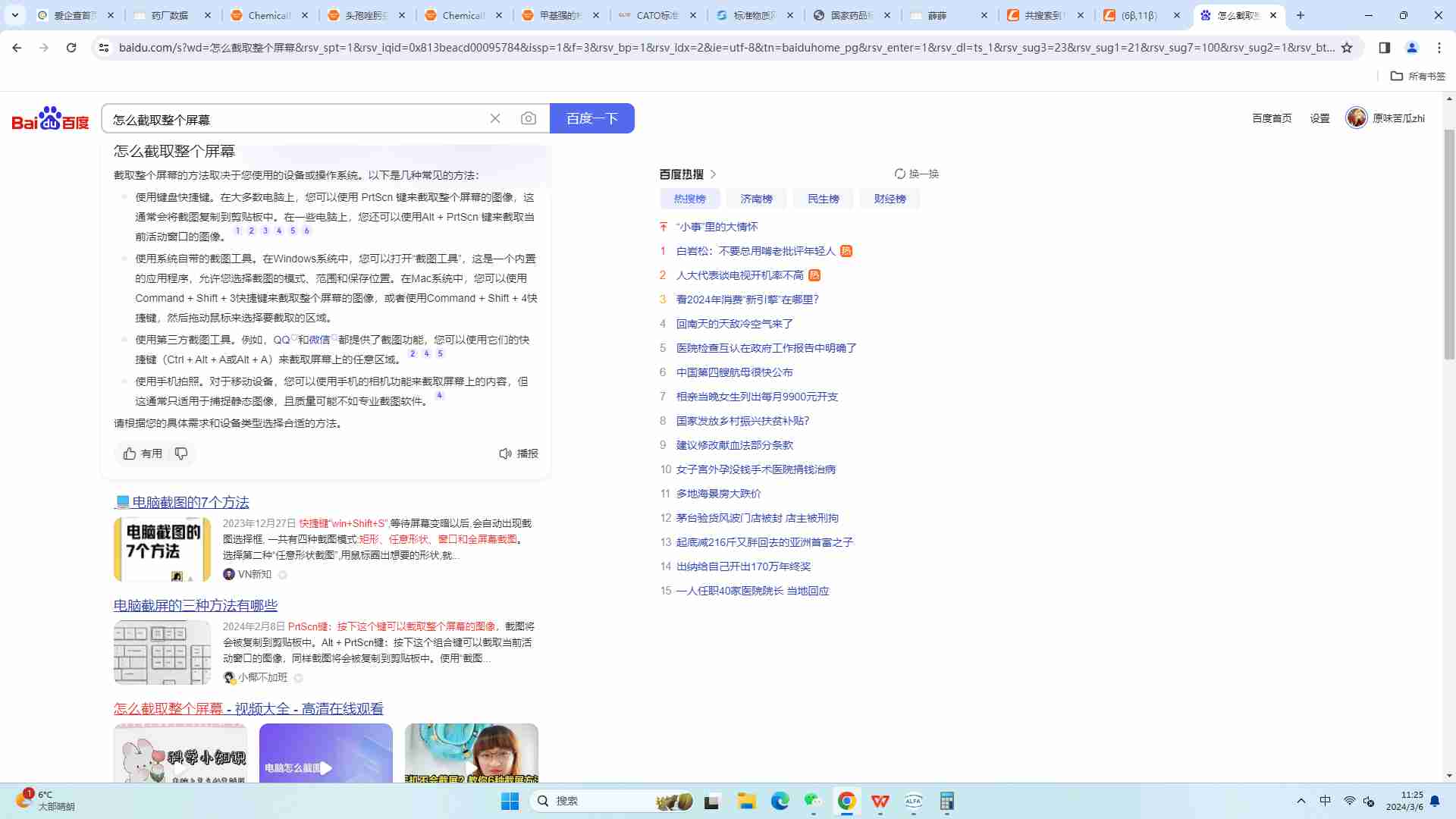This screenshot has width=1456, height=819.
Task: Bookmark this page with star icon
Action: (1347, 48)
